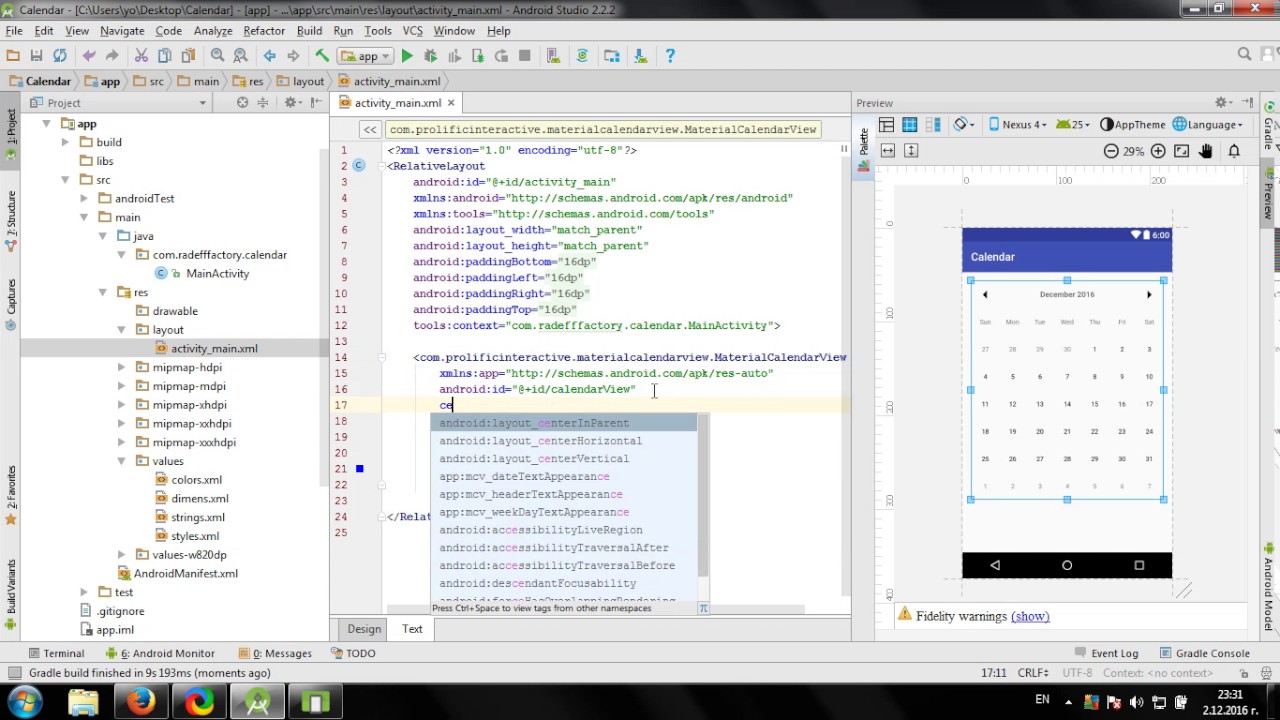Click the Paste clipboard icon
This screenshot has width=1280, height=720.
(187, 56)
